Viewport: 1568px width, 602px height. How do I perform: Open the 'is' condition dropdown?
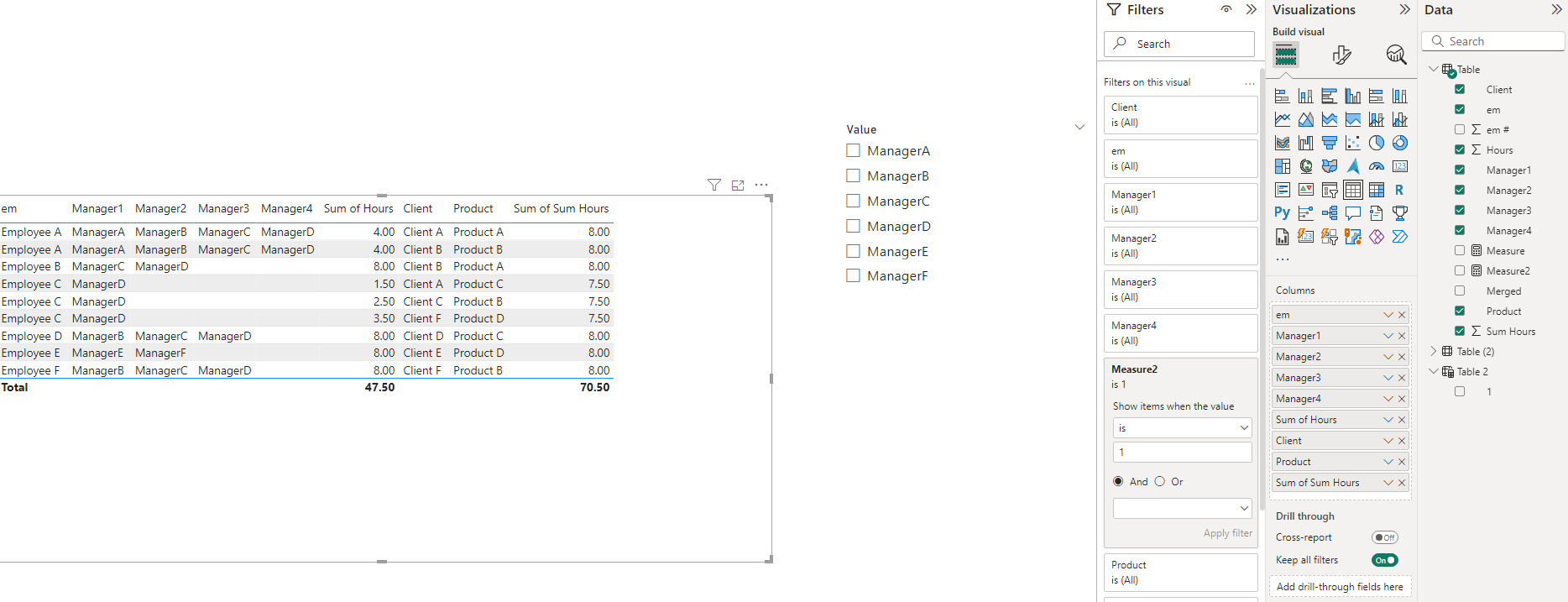click(x=1182, y=428)
